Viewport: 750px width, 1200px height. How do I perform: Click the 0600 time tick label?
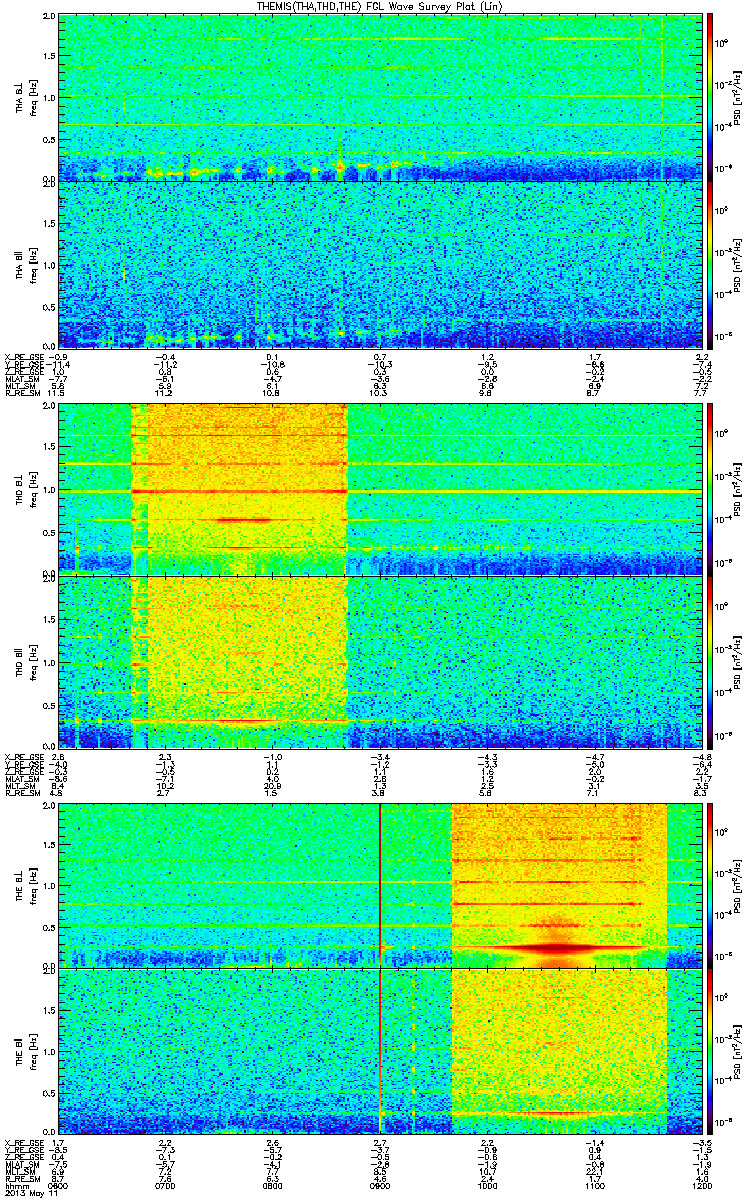coord(59,1186)
